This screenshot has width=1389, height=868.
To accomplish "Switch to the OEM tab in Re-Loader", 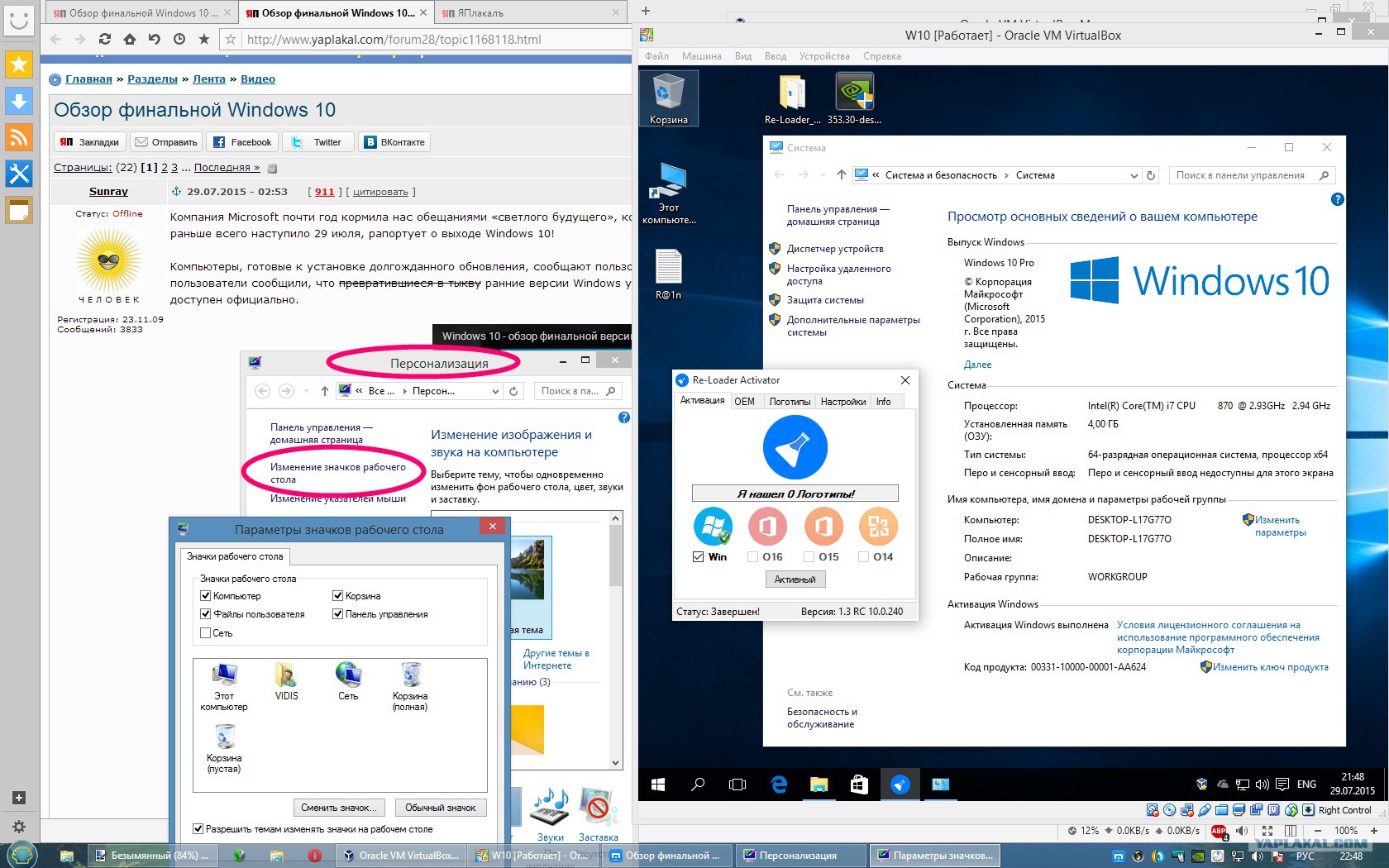I will click(744, 402).
